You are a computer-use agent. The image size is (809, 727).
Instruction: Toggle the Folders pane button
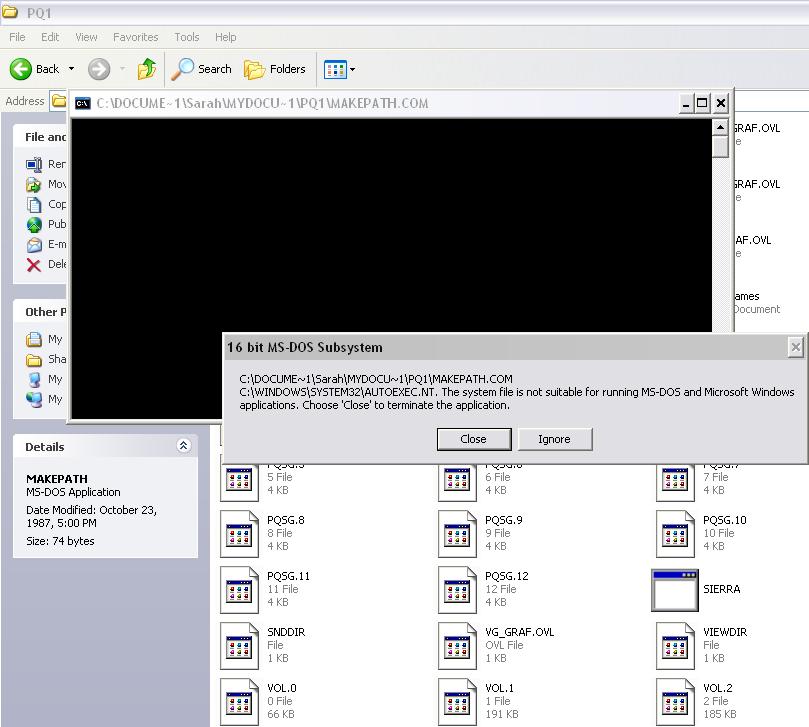coord(275,69)
